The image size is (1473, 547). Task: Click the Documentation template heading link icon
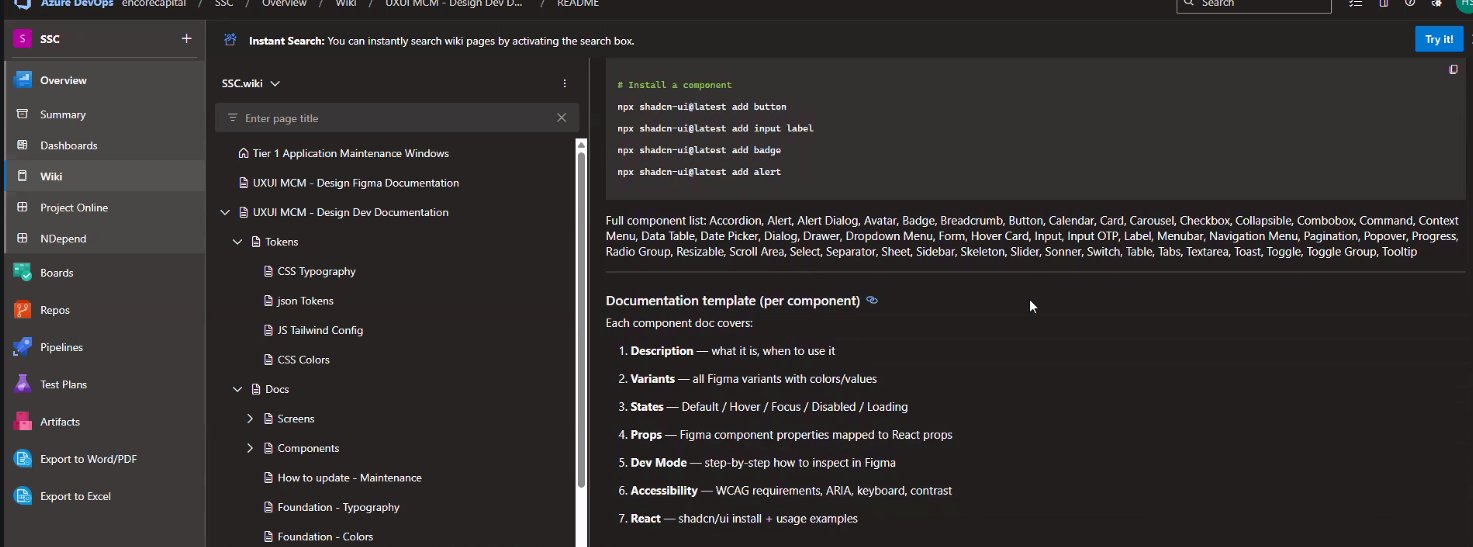pos(872,300)
